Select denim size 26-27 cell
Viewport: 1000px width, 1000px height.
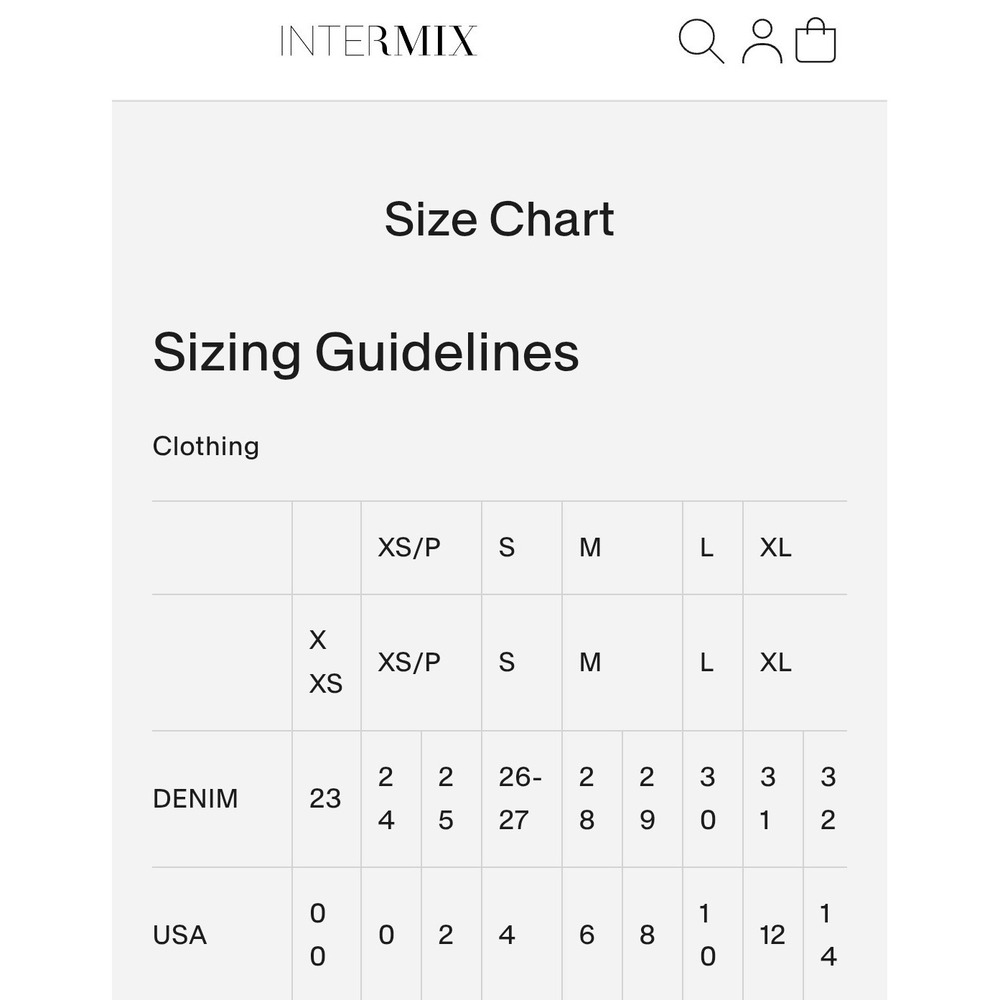522,799
